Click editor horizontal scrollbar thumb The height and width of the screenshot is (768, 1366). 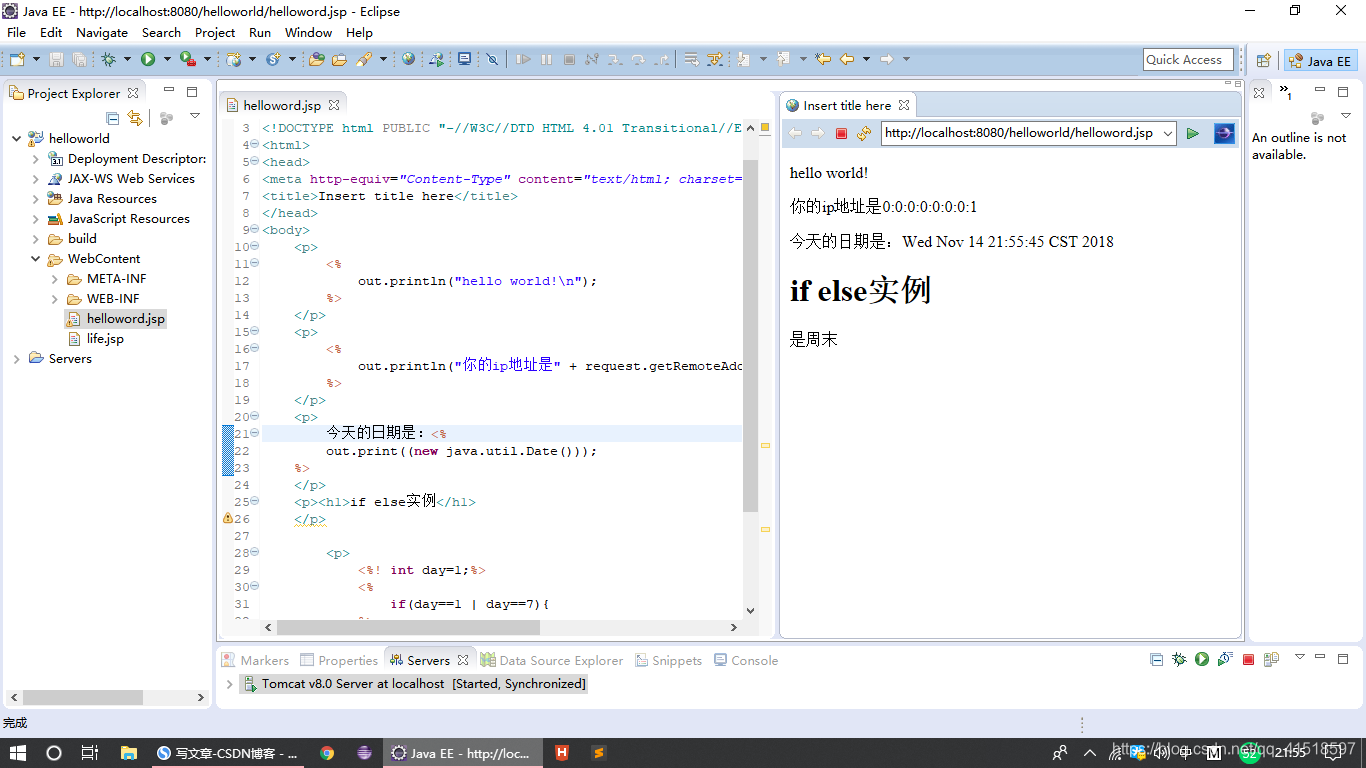(408, 627)
